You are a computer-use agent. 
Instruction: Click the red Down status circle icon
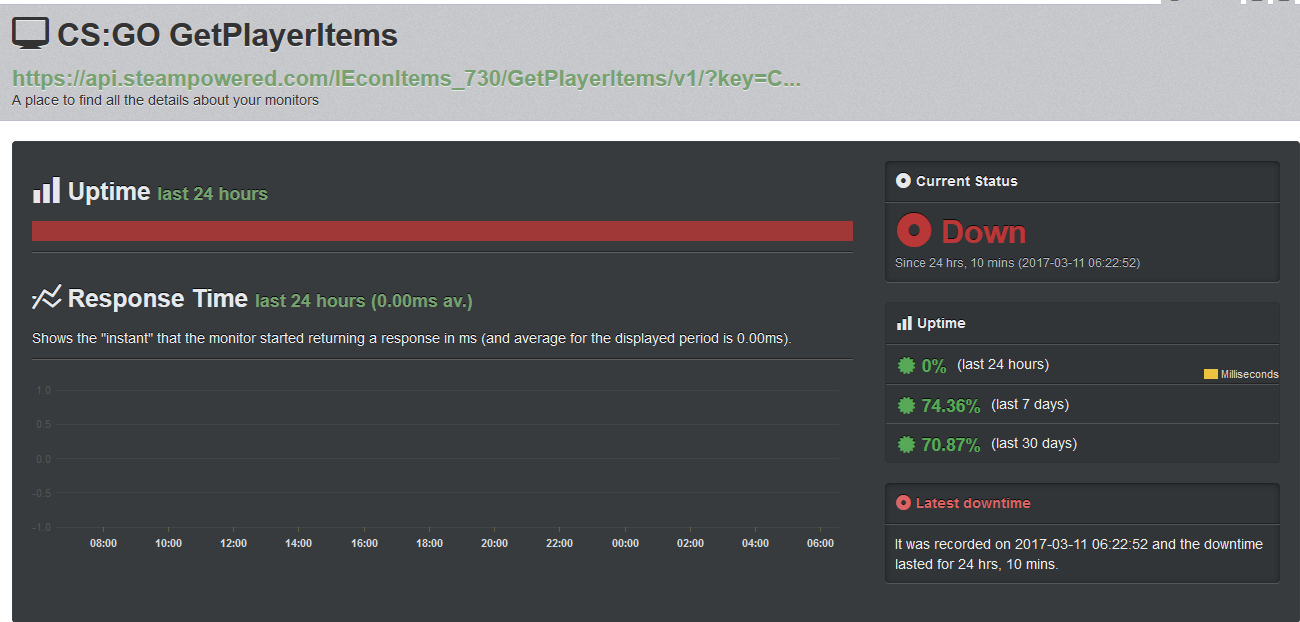[914, 231]
